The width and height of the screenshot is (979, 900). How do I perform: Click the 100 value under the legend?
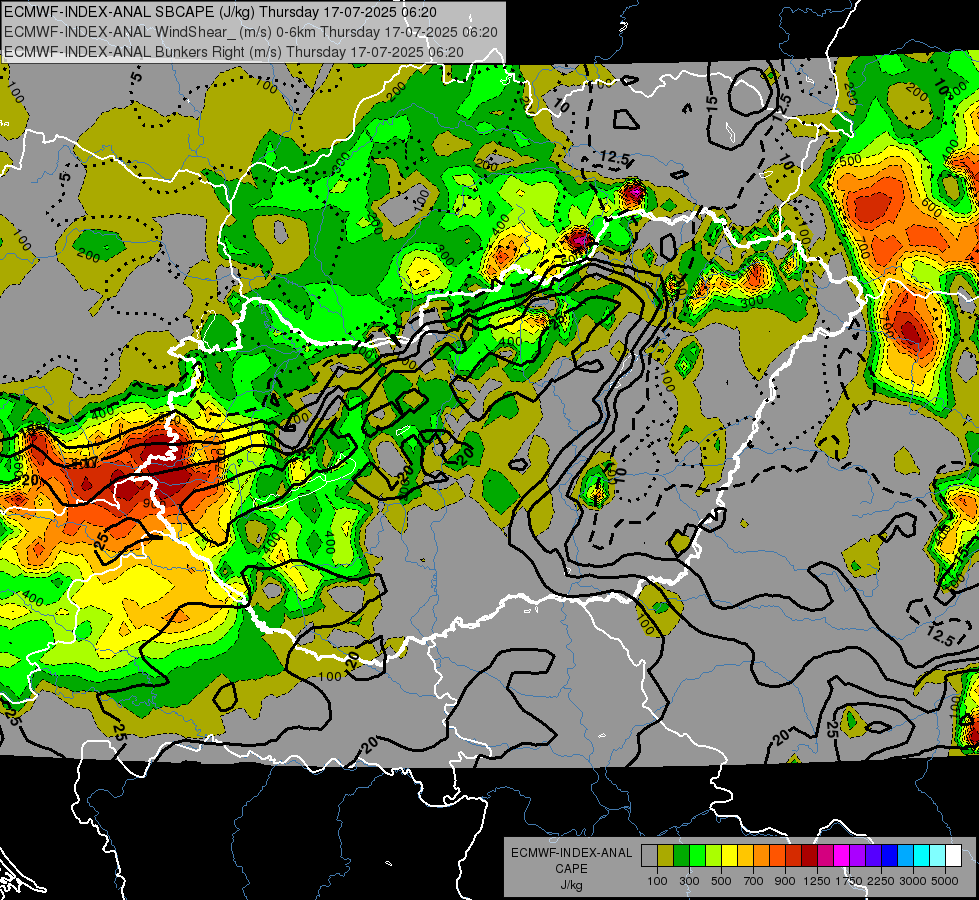[657, 881]
